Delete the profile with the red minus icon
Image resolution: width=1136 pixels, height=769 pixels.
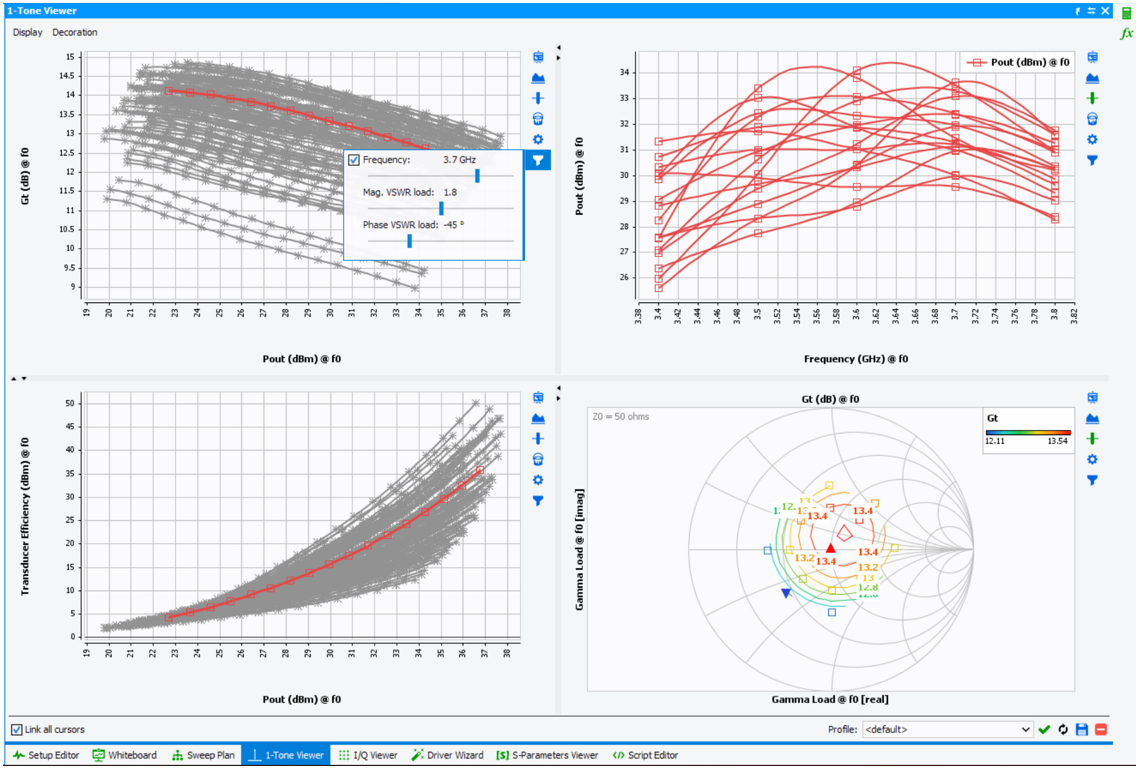[x=1101, y=730]
